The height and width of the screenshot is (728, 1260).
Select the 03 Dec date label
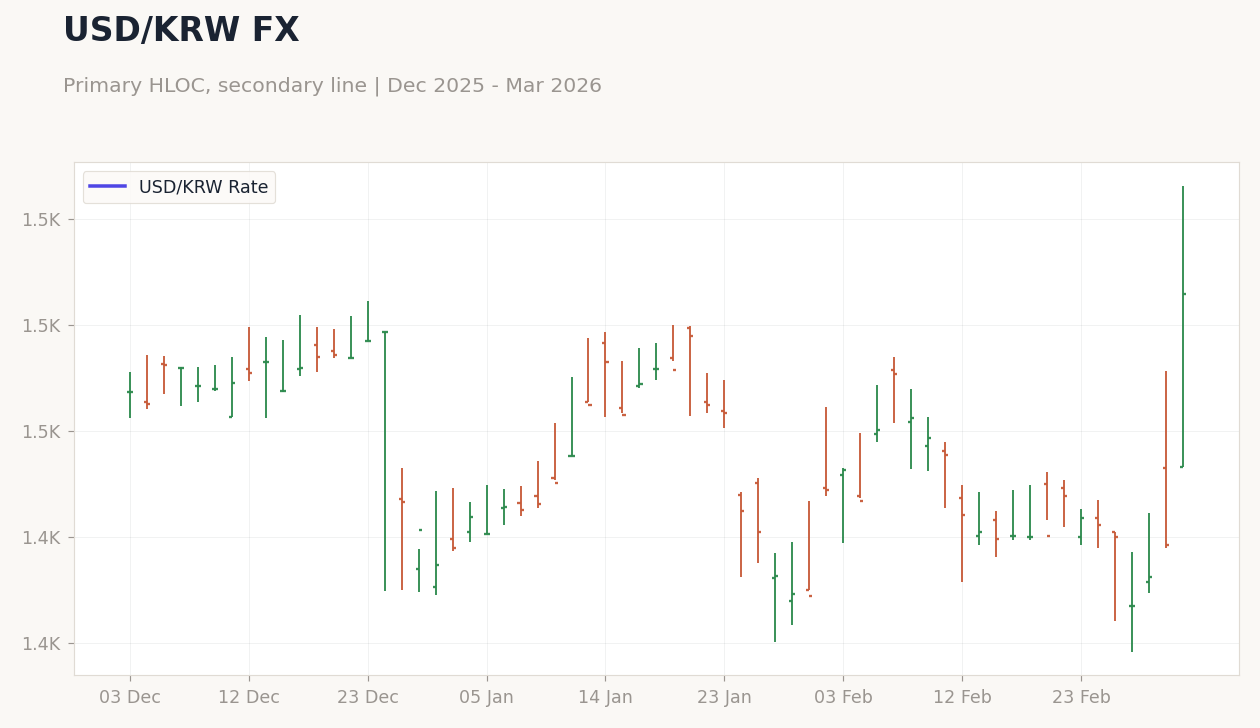coord(130,697)
